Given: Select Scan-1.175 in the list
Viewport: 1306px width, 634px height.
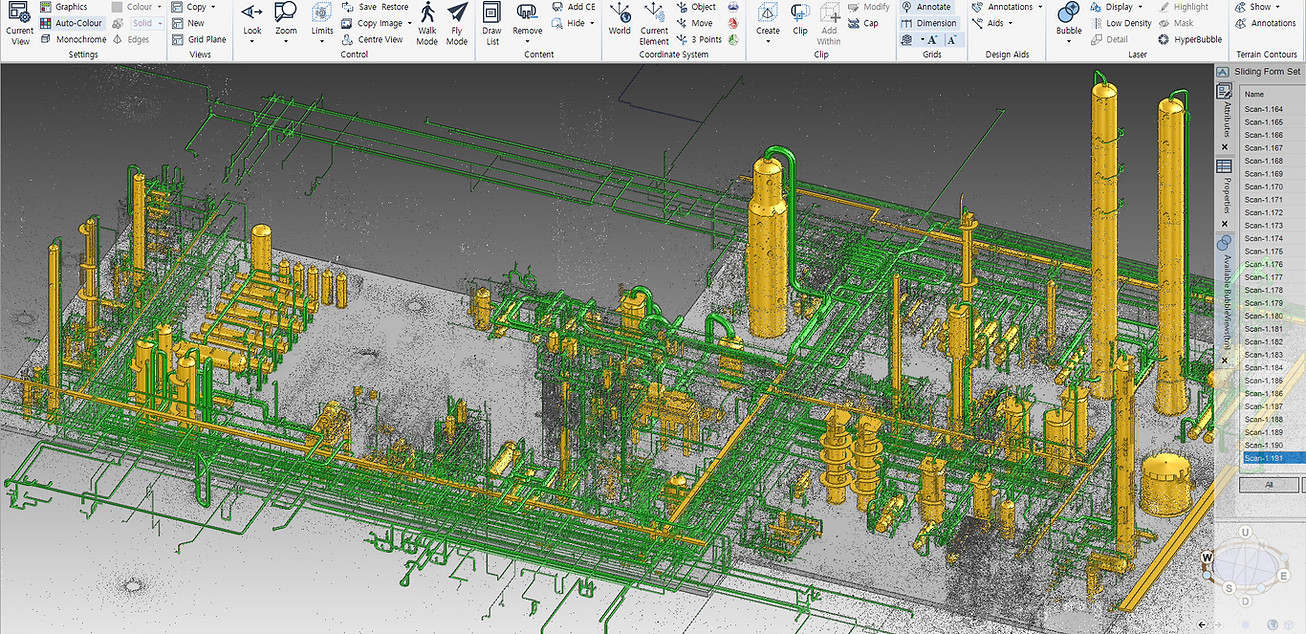Looking at the screenshot, I should tap(1263, 251).
